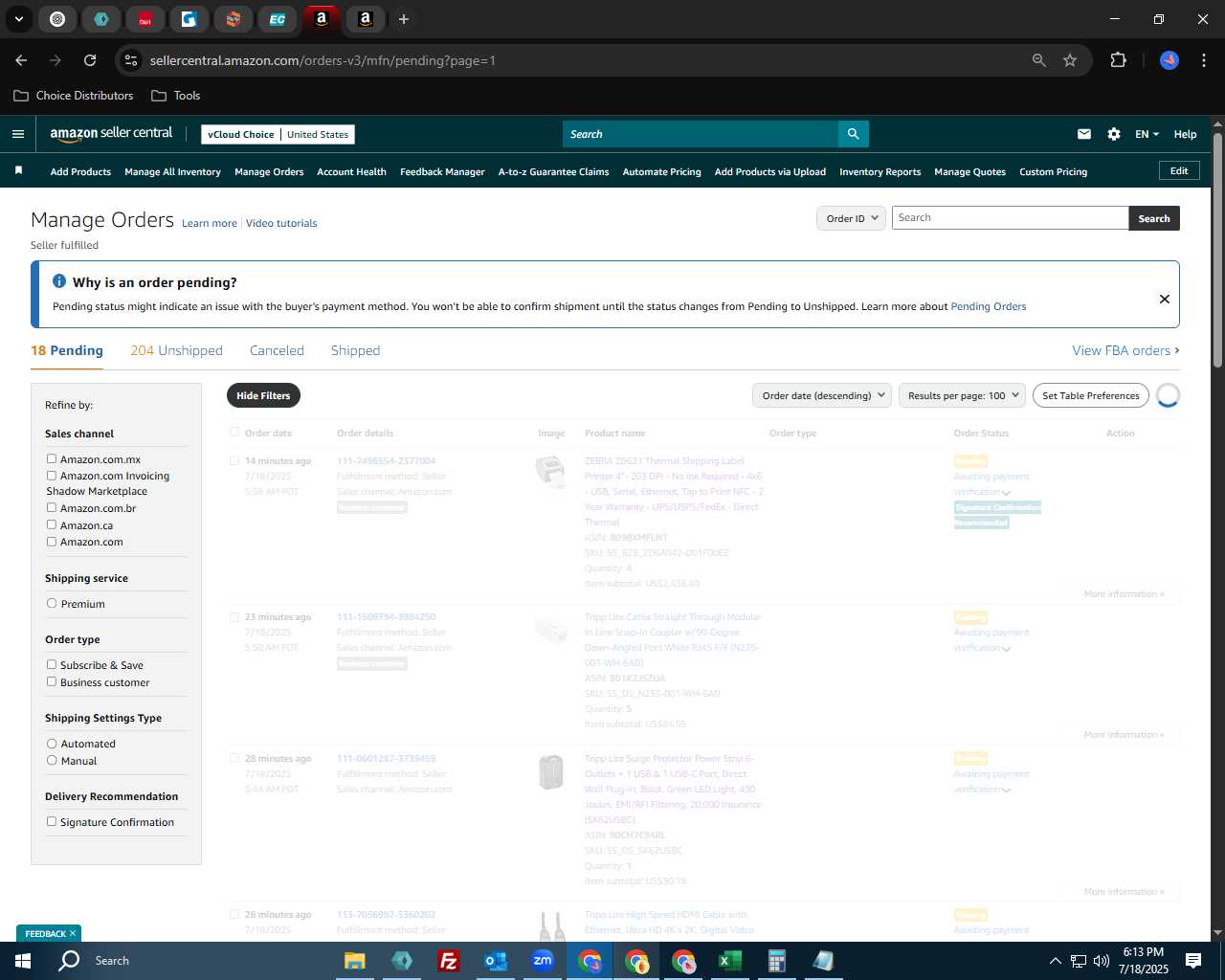Click Set Table Preferences button
Screen dimensions: 1225x980
pos(1091,395)
